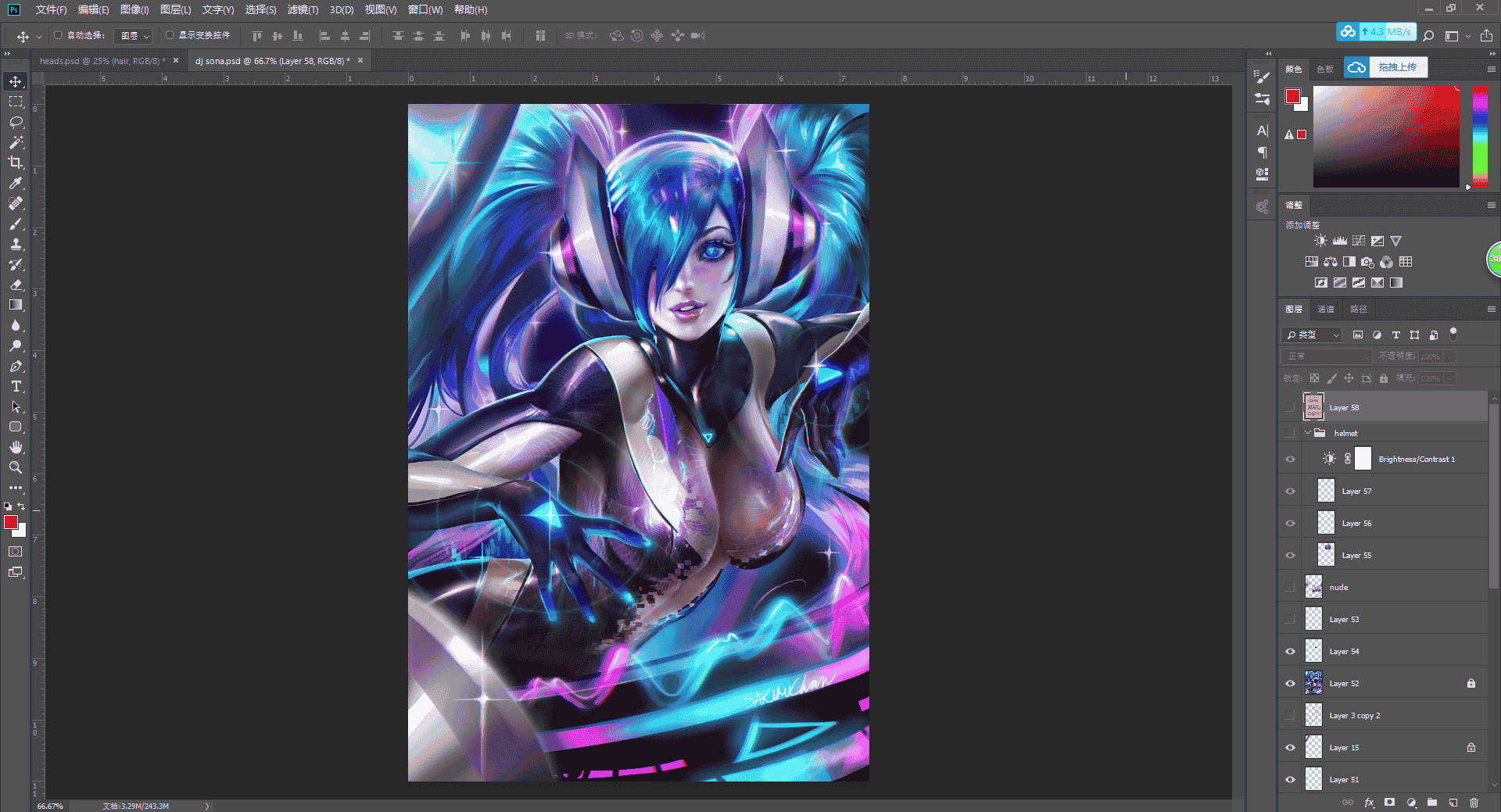
Task: Pick a color in the color field
Action: click(x=1386, y=137)
